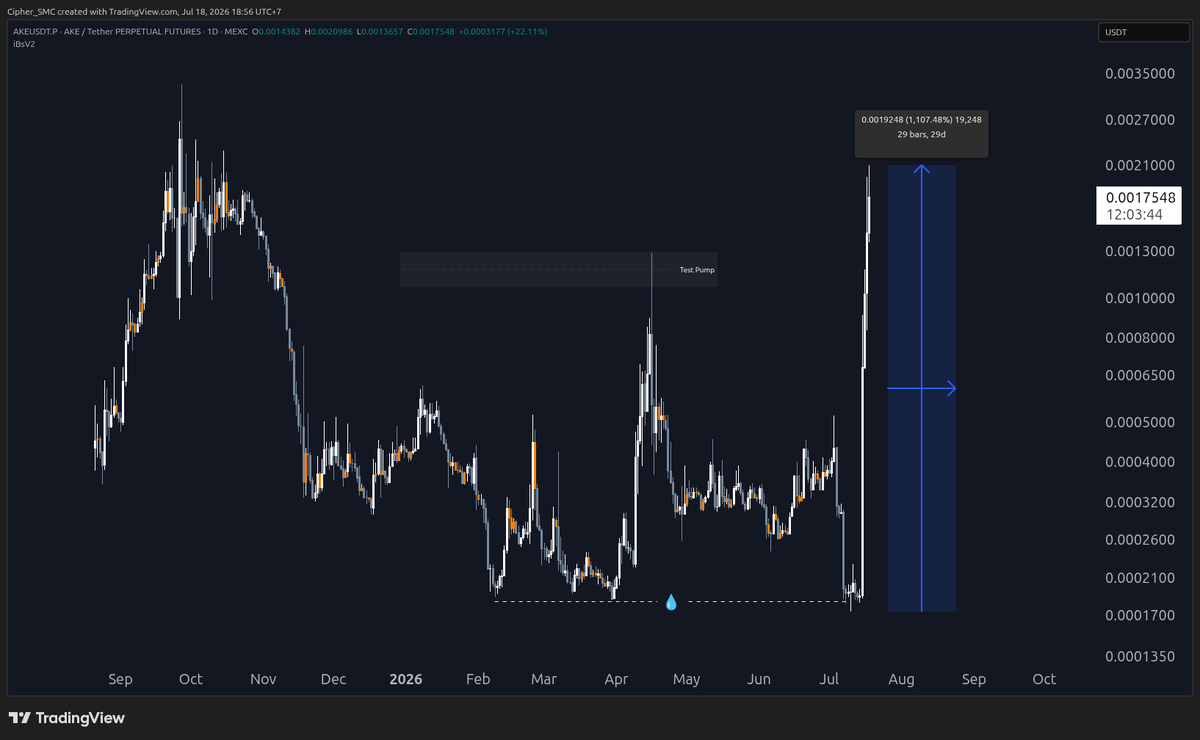This screenshot has height=740, width=1200.
Task: Click the 0.0006500 price axis label
Action: tap(1140, 375)
